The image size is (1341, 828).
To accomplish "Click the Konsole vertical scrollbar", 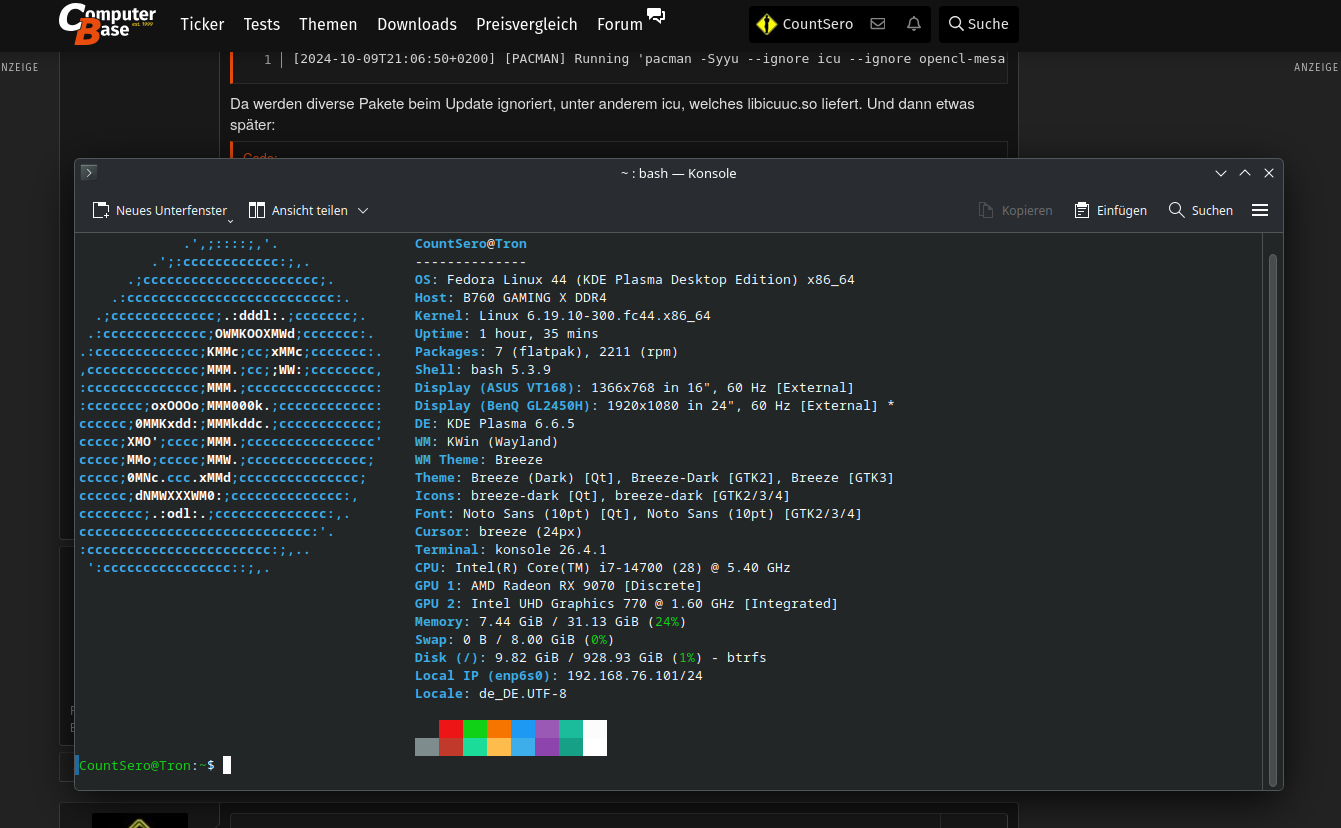I will click(x=1272, y=519).
